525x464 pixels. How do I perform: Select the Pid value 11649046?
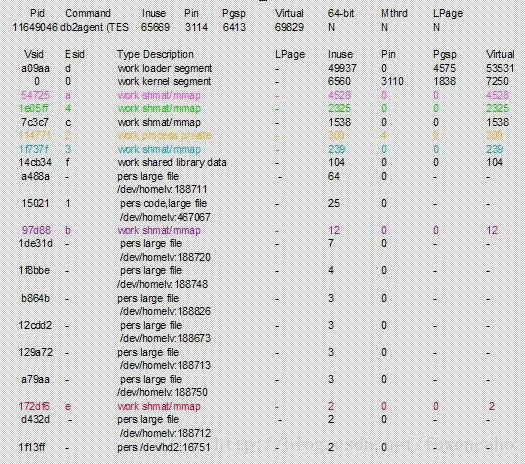[35, 27]
